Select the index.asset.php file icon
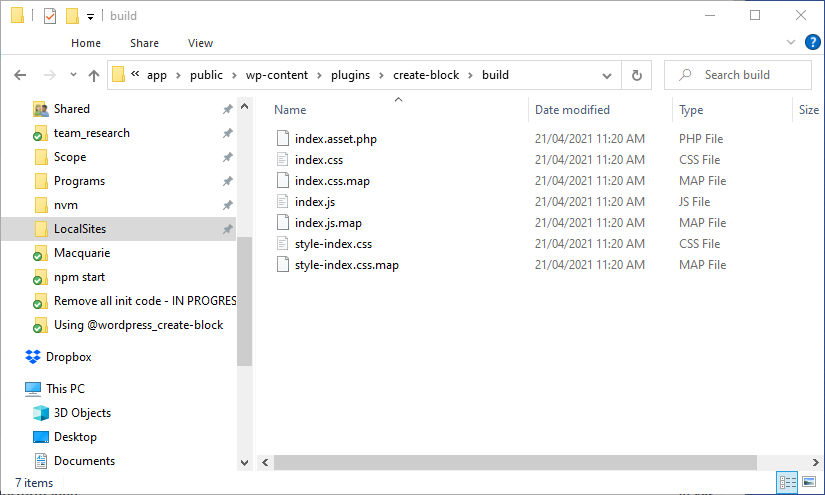Screen dimensions: 825x495 tap(282, 139)
